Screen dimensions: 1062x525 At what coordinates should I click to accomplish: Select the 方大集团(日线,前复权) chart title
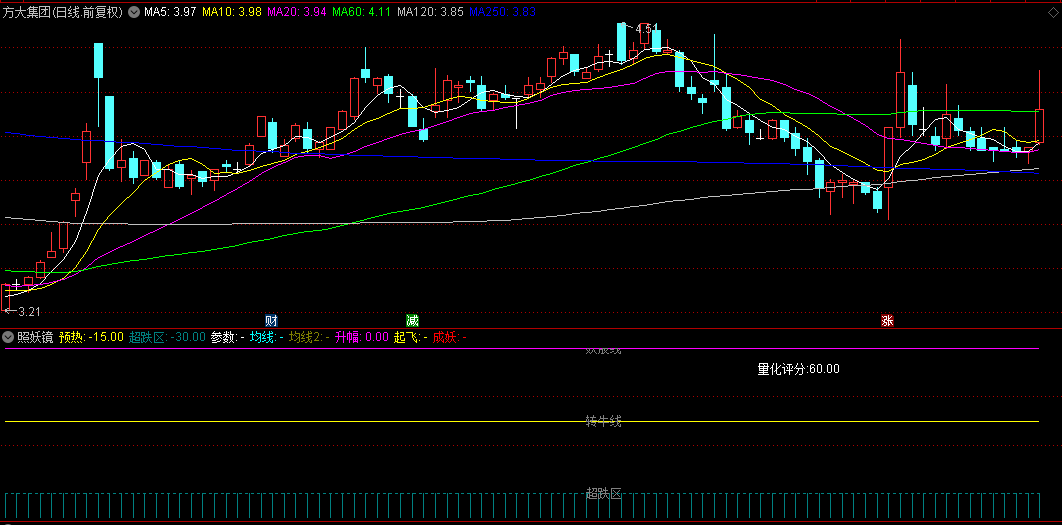63,12
